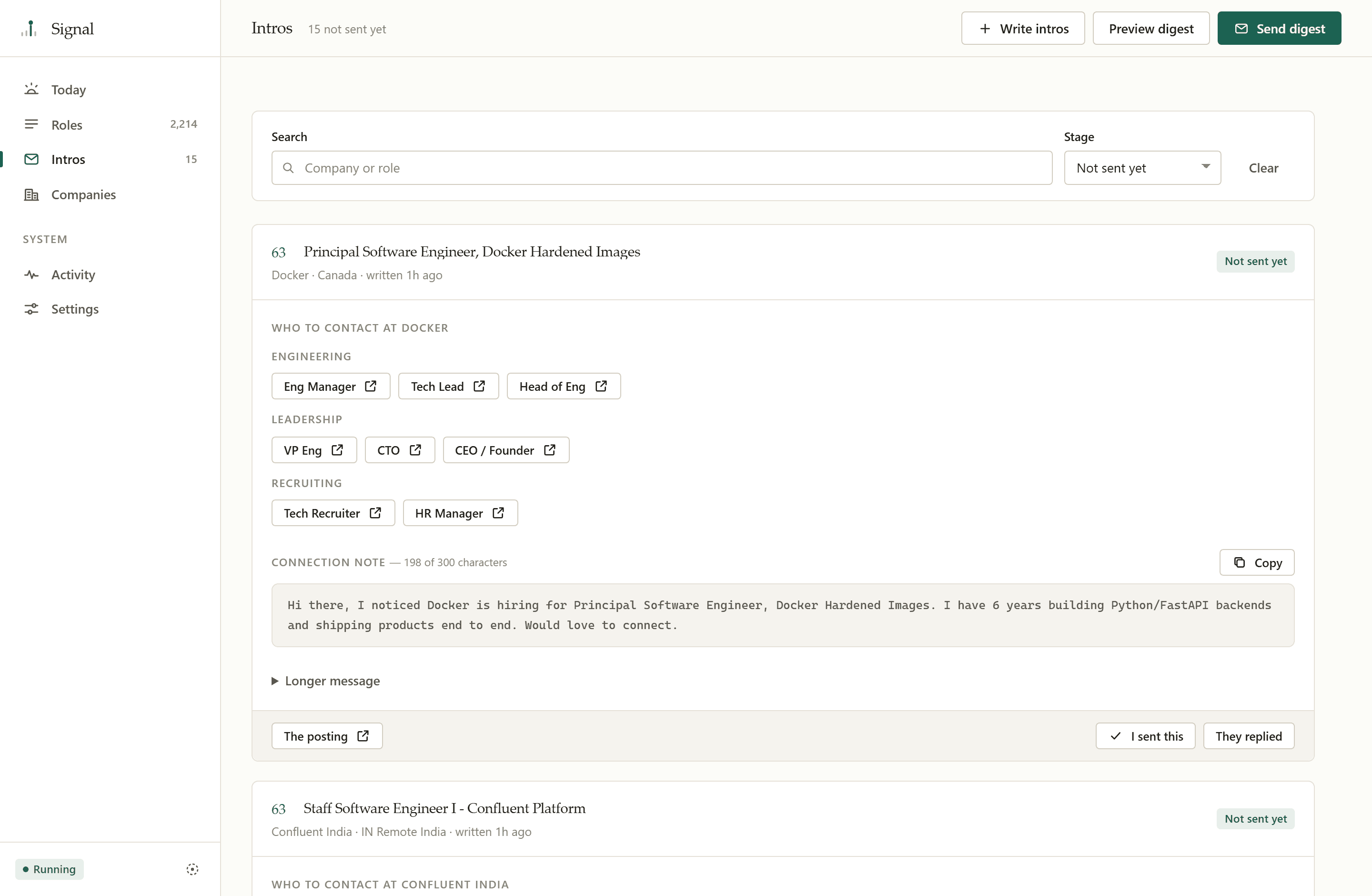Viewport: 1372px width, 896px height.
Task: Click external-link icon on Eng Manager
Action: click(371, 386)
